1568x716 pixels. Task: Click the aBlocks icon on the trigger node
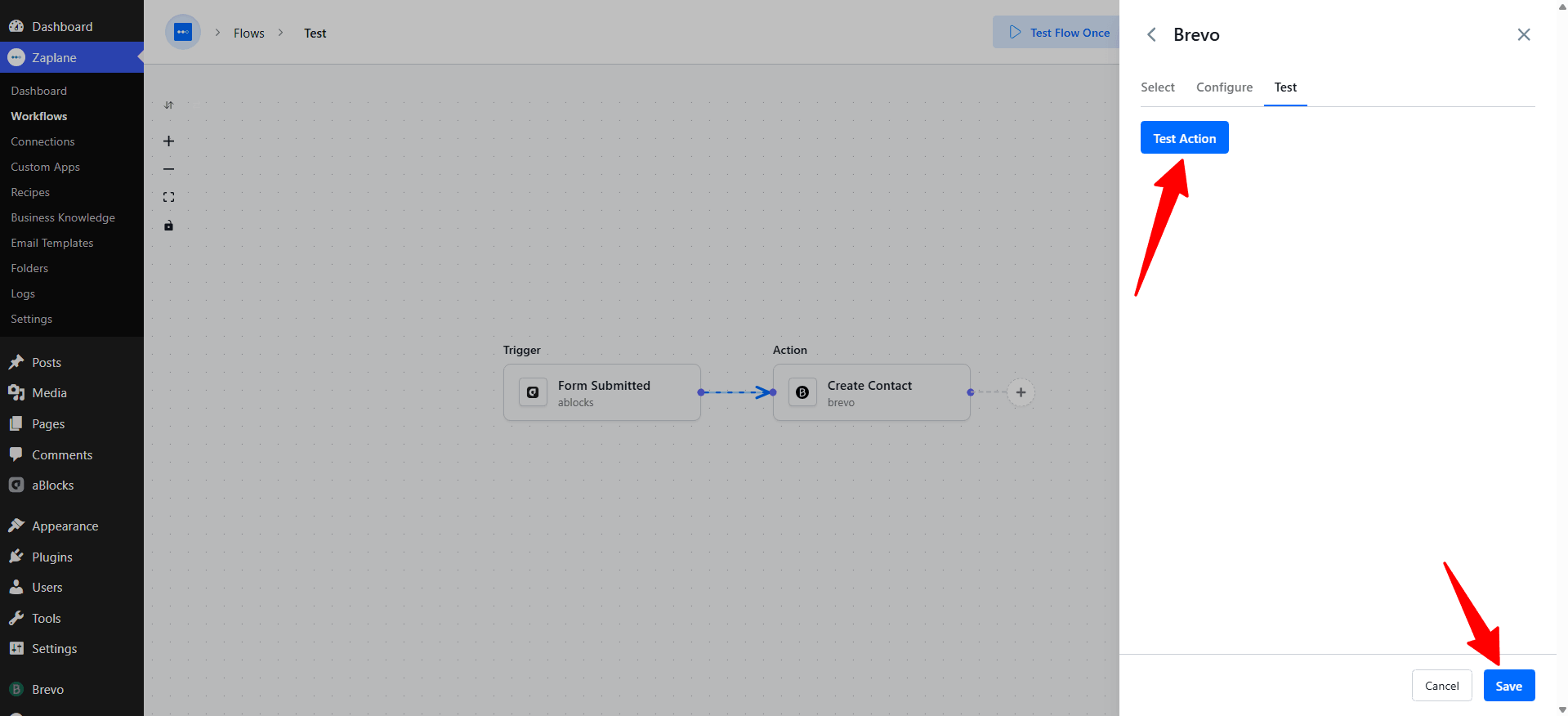(x=533, y=392)
